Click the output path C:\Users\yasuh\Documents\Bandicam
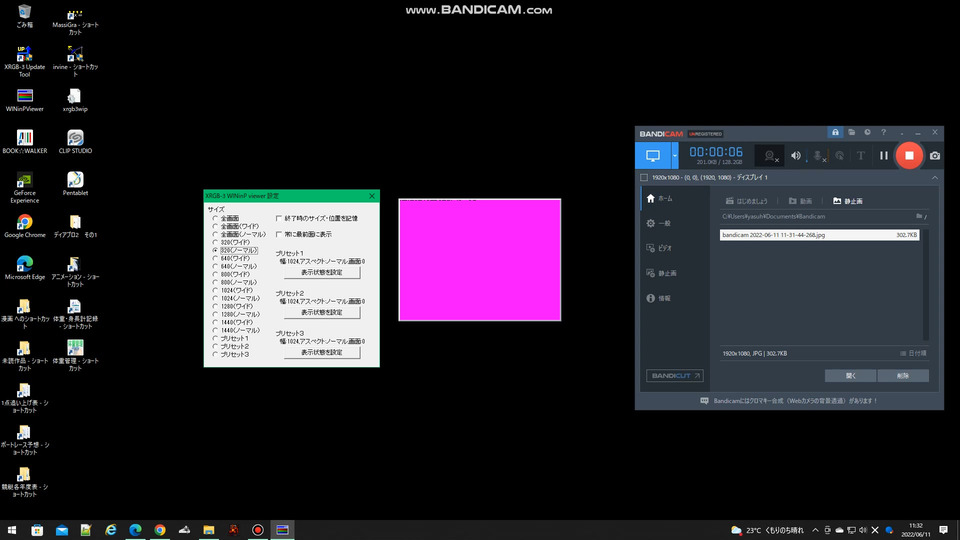Image resolution: width=960 pixels, height=540 pixels. [x=773, y=216]
